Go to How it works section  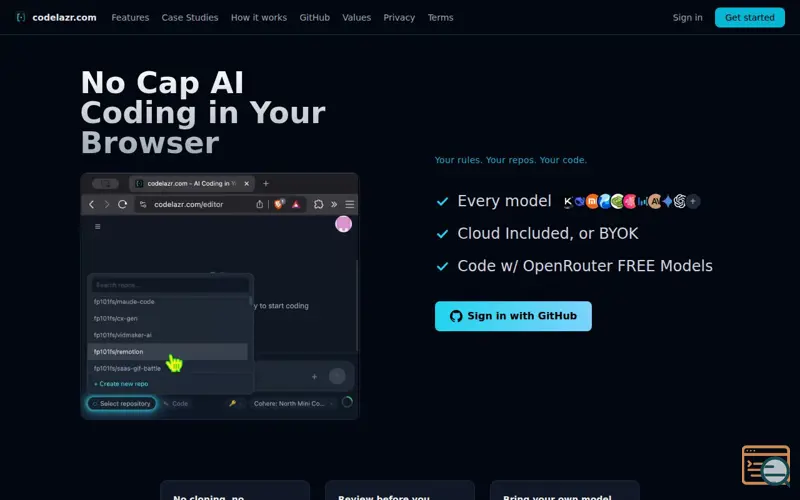point(259,17)
